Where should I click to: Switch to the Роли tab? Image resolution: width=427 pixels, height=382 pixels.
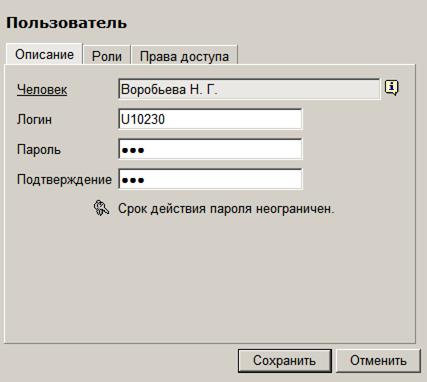tap(107, 56)
